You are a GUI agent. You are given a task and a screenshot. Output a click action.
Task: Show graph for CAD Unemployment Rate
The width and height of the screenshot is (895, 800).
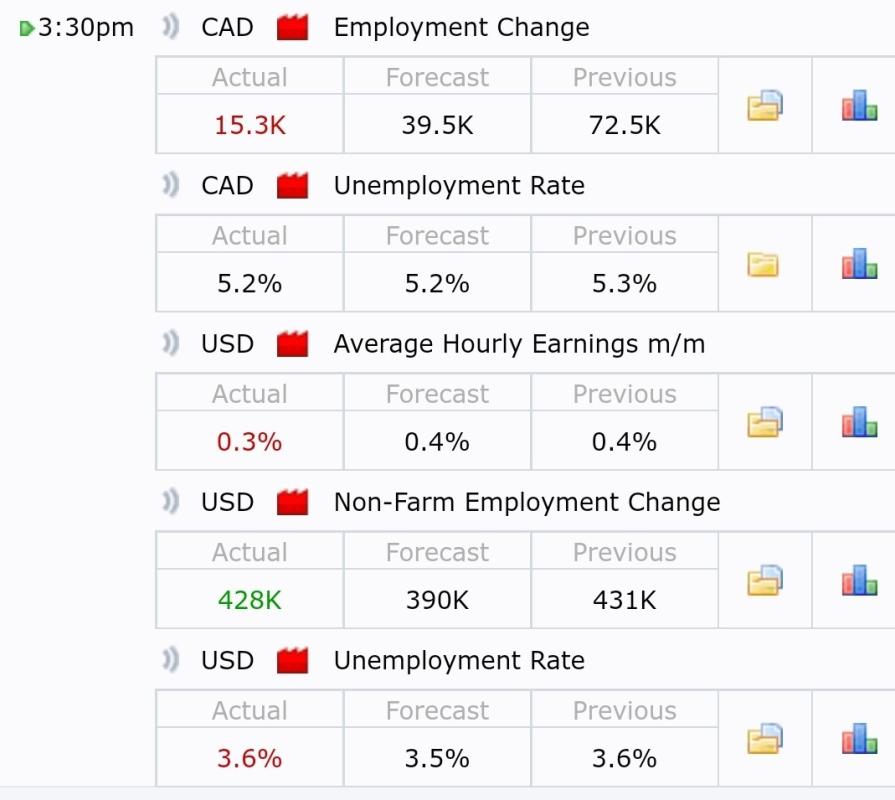pos(859,264)
